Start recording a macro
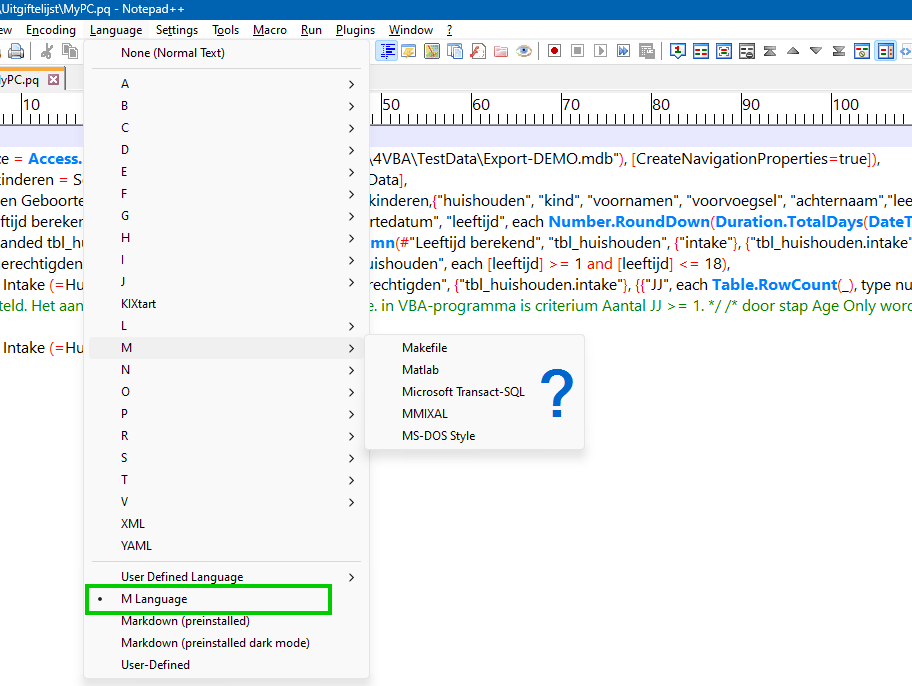This screenshot has height=686, width=912. pos(555,51)
